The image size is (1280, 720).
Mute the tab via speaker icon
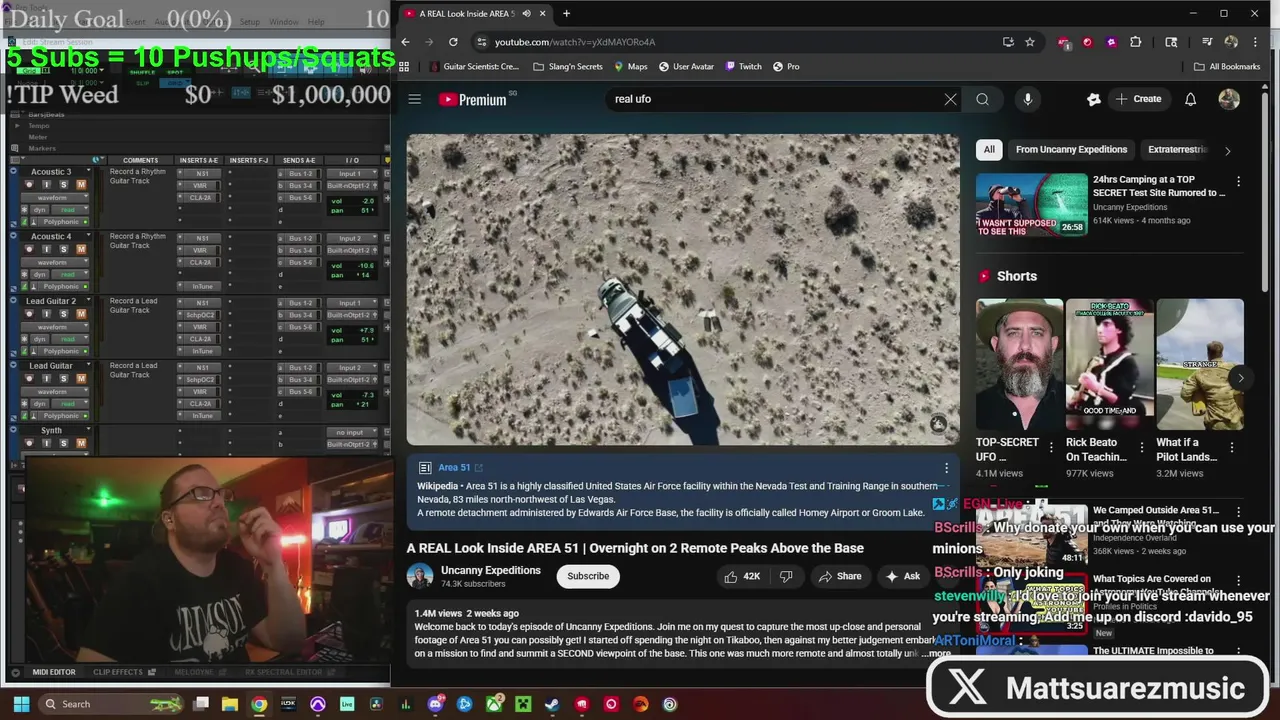526,13
